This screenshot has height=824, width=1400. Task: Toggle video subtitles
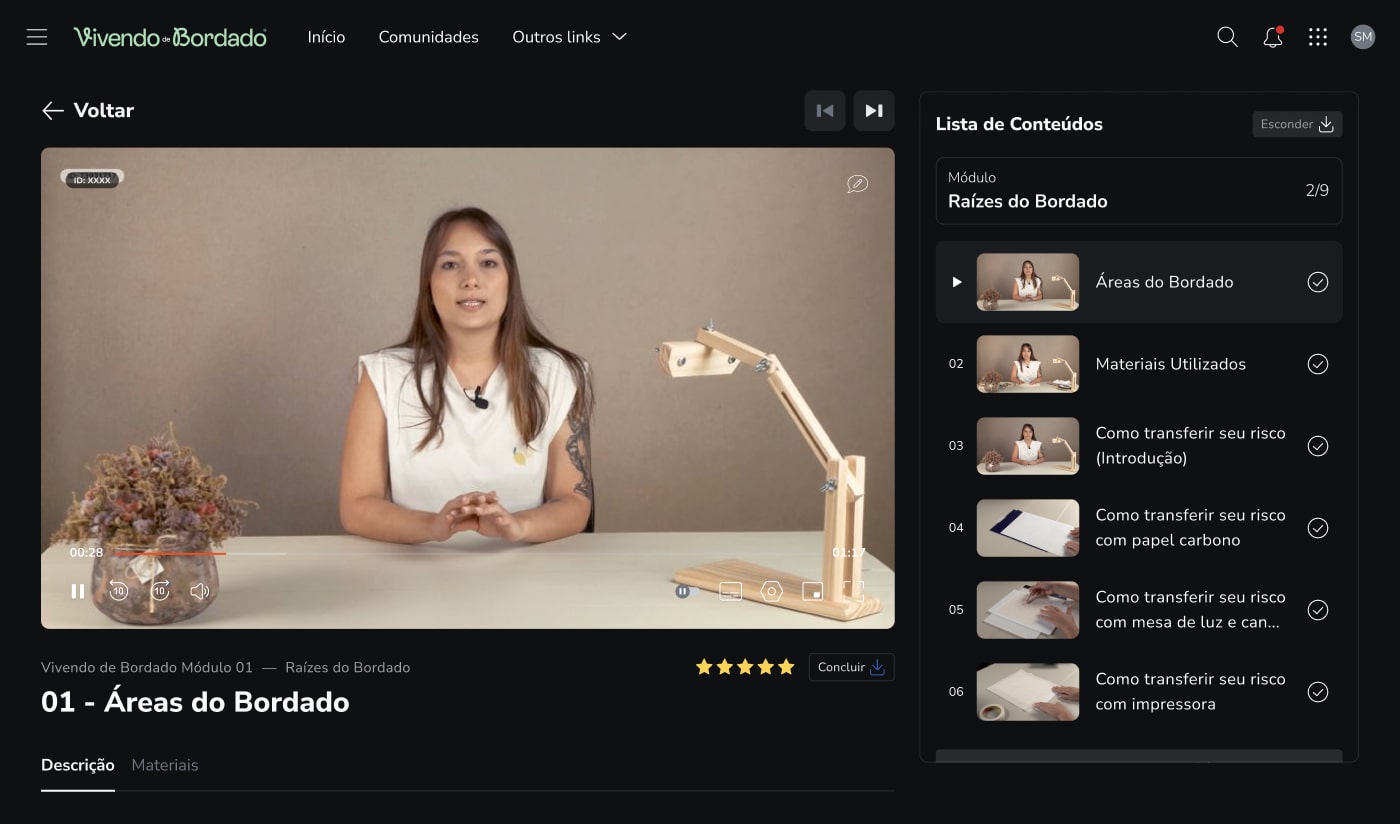coord(731,591)
